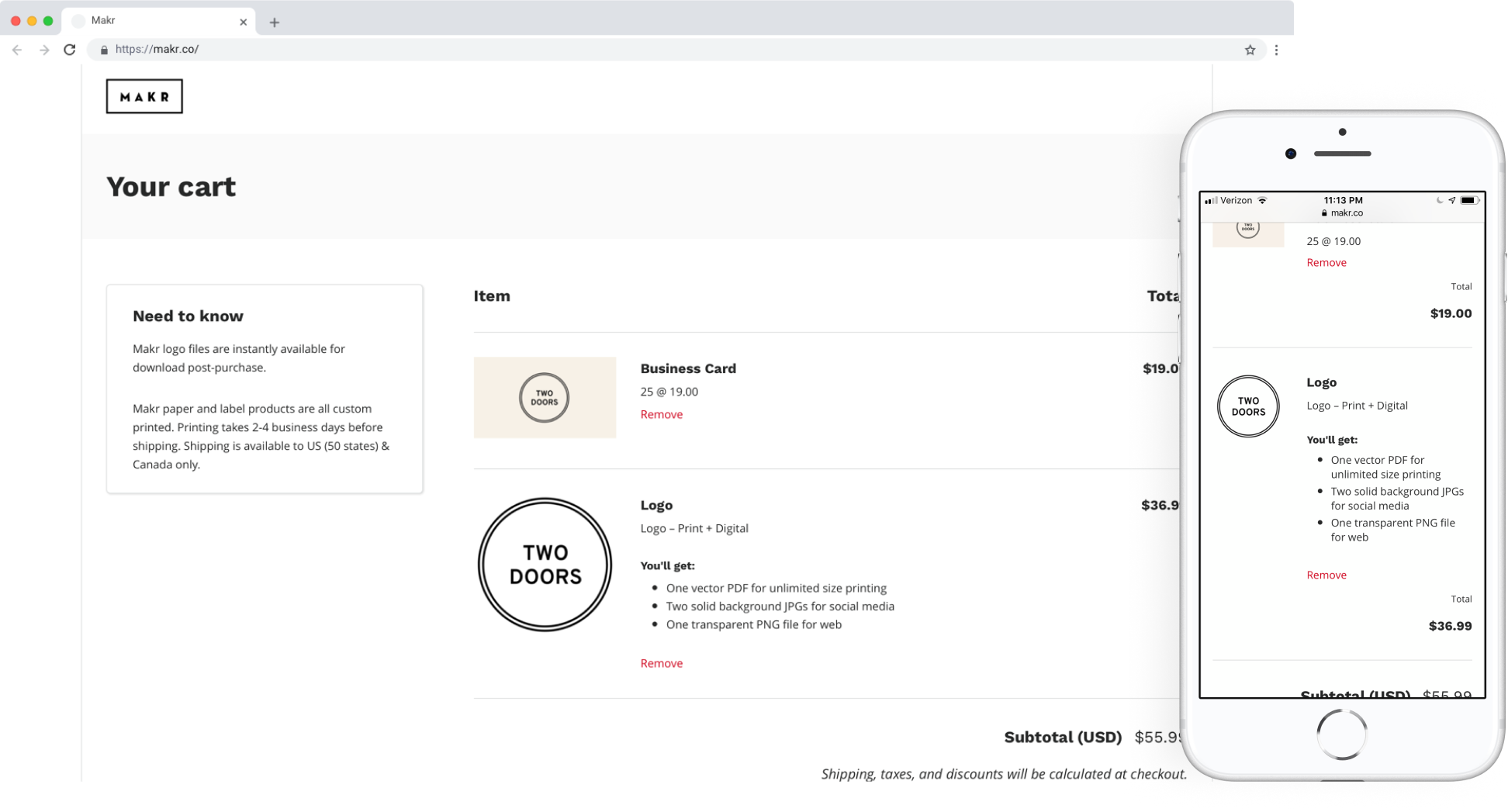Viewport: 1508px width, 812px height.
Task: Click the Business Card product title
Action: point(687,368)
